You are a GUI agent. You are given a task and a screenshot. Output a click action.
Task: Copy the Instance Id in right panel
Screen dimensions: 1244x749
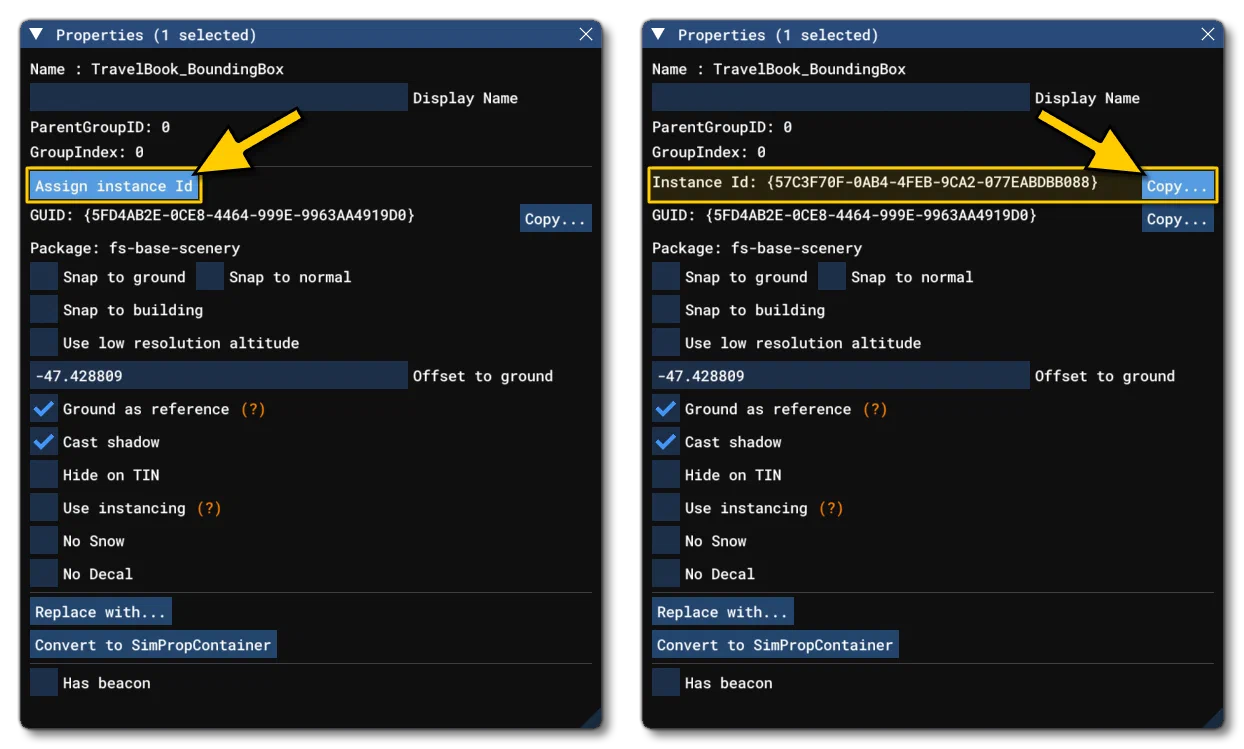[x=1178, y=186]
